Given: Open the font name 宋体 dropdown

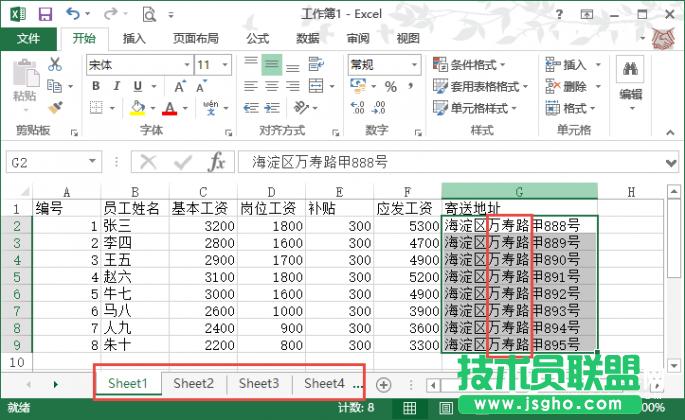Looking at the screenshot, I should [x=185, y=64].
